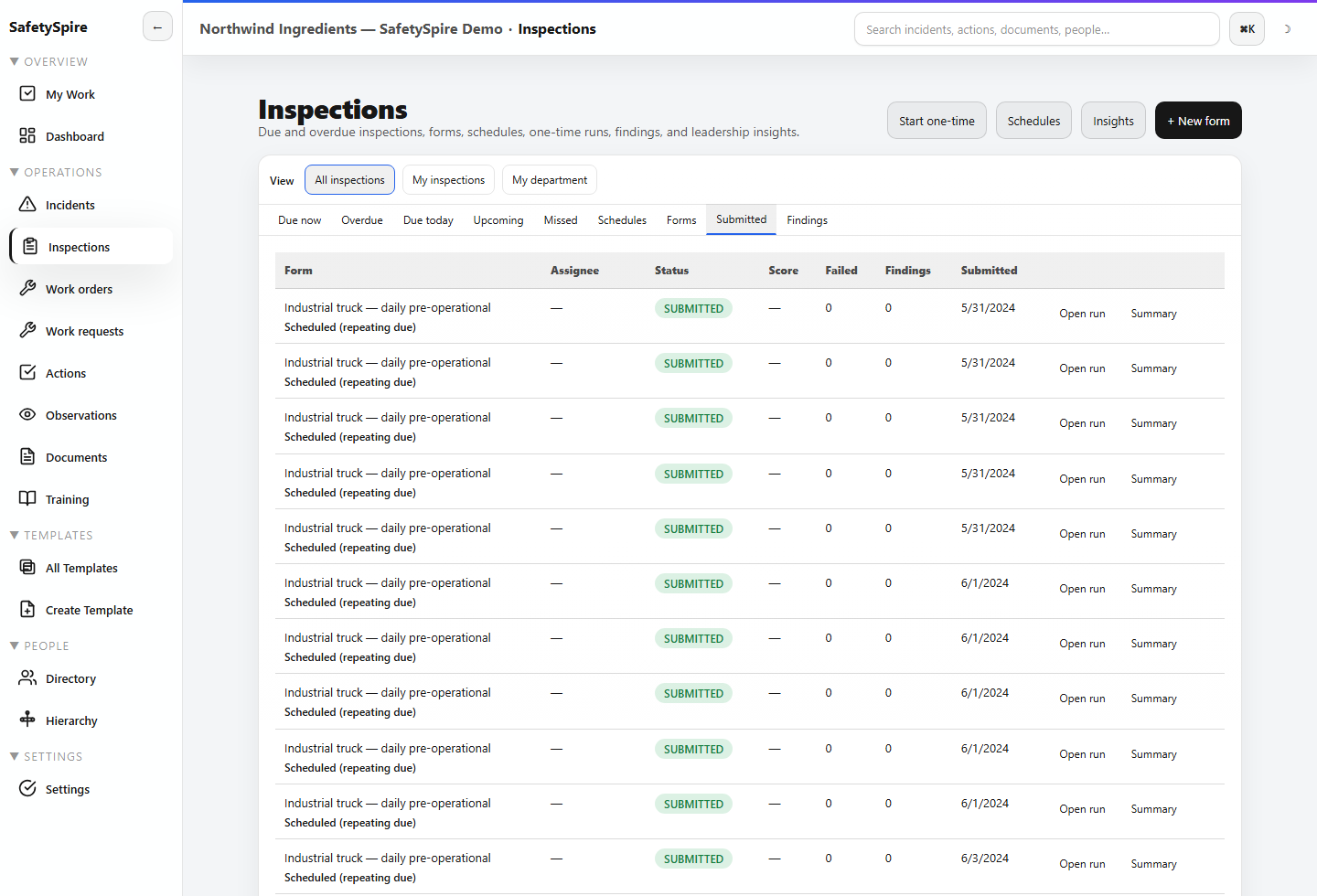Open My Work checkbox icon
Viewport: 1317px width, 896px height.
point(27,93)
